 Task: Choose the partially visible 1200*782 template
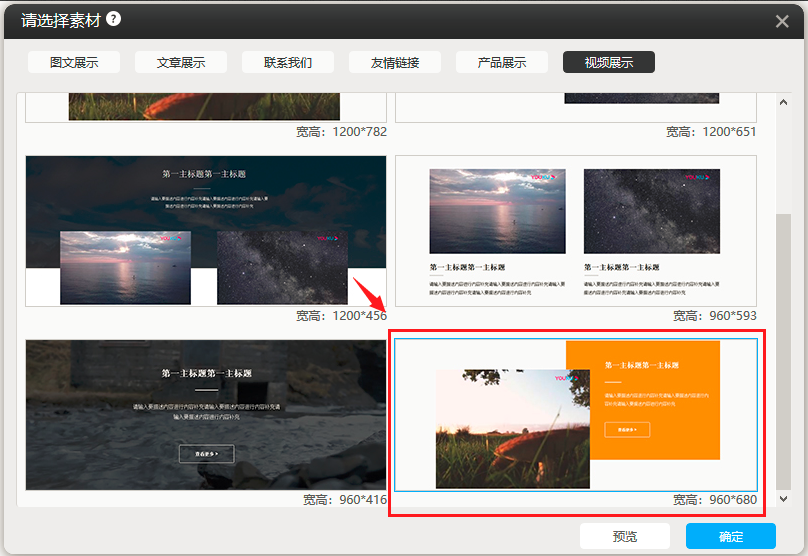(205, 107)
